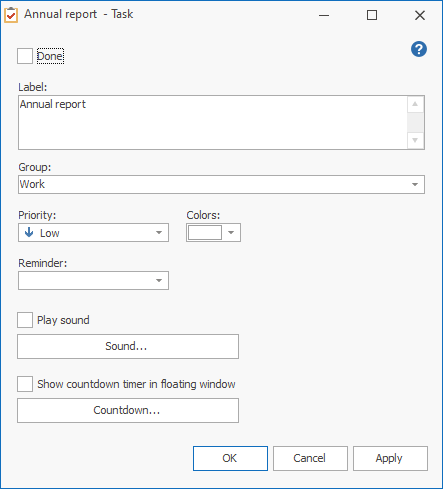Image resolution: width=443 pixels, height=489 pixels.
Task: Maximize the task dialog window
Action: click(372, 15)
